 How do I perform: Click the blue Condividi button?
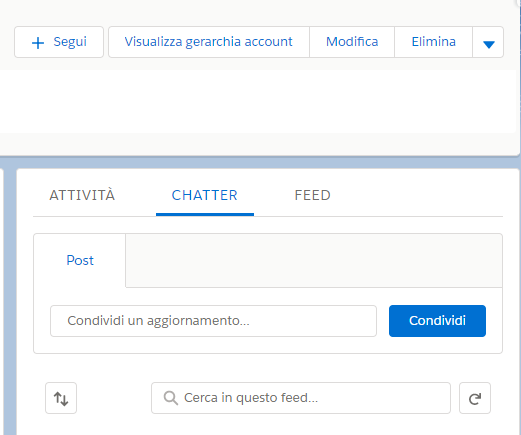click(x=437, y=321)
